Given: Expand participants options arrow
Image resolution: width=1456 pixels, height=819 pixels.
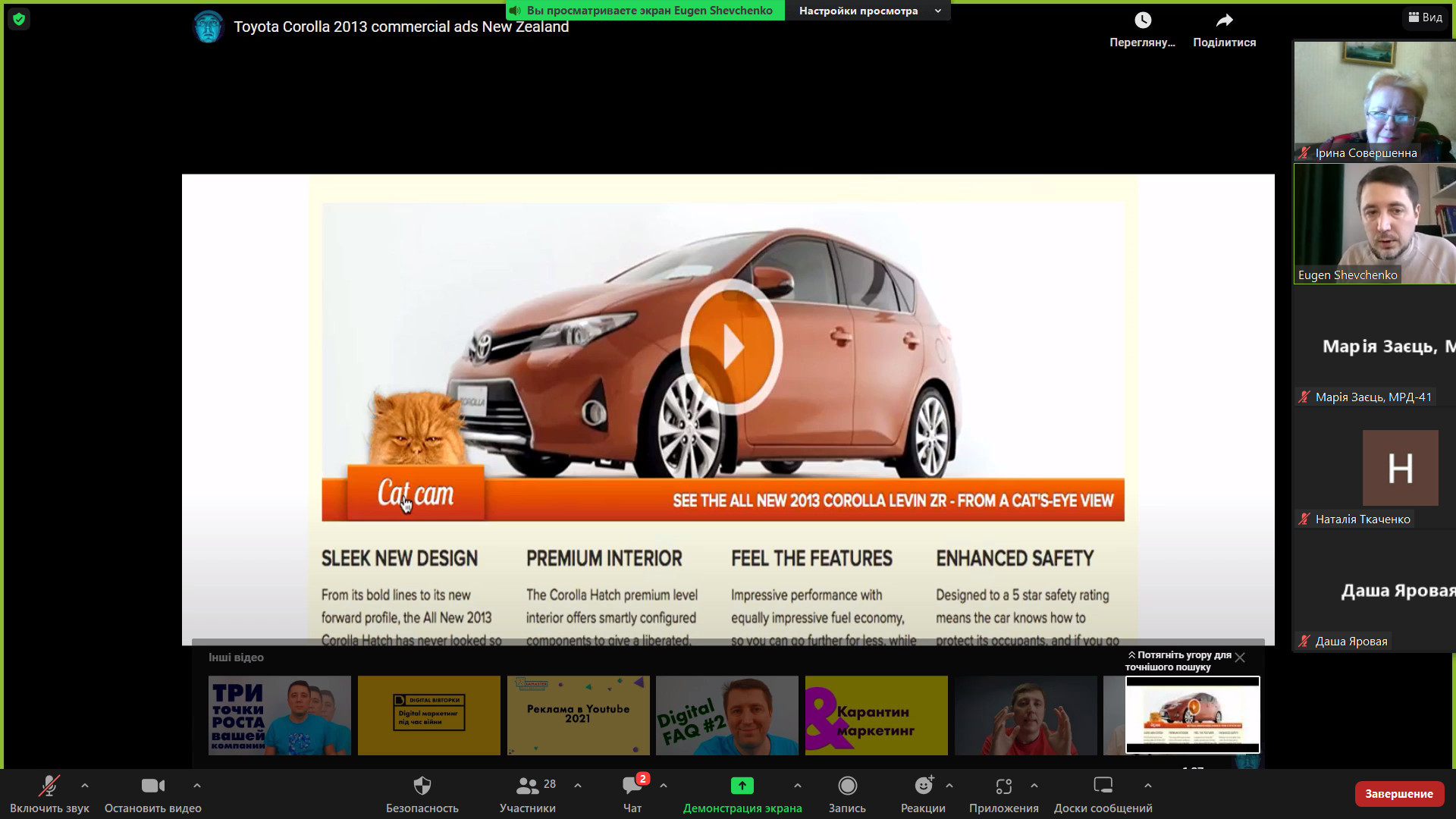Looking at the screenshot, I should pyautogui.click(x=578, y=786).
